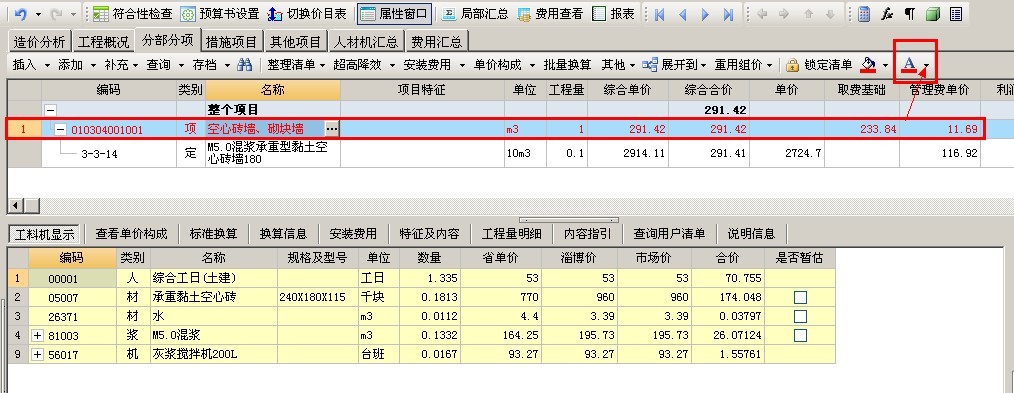The height and width of the screenshot is (393, 1014).
Task: Click 切换价目表 to switch price list
Action: [x=307, y=14]
